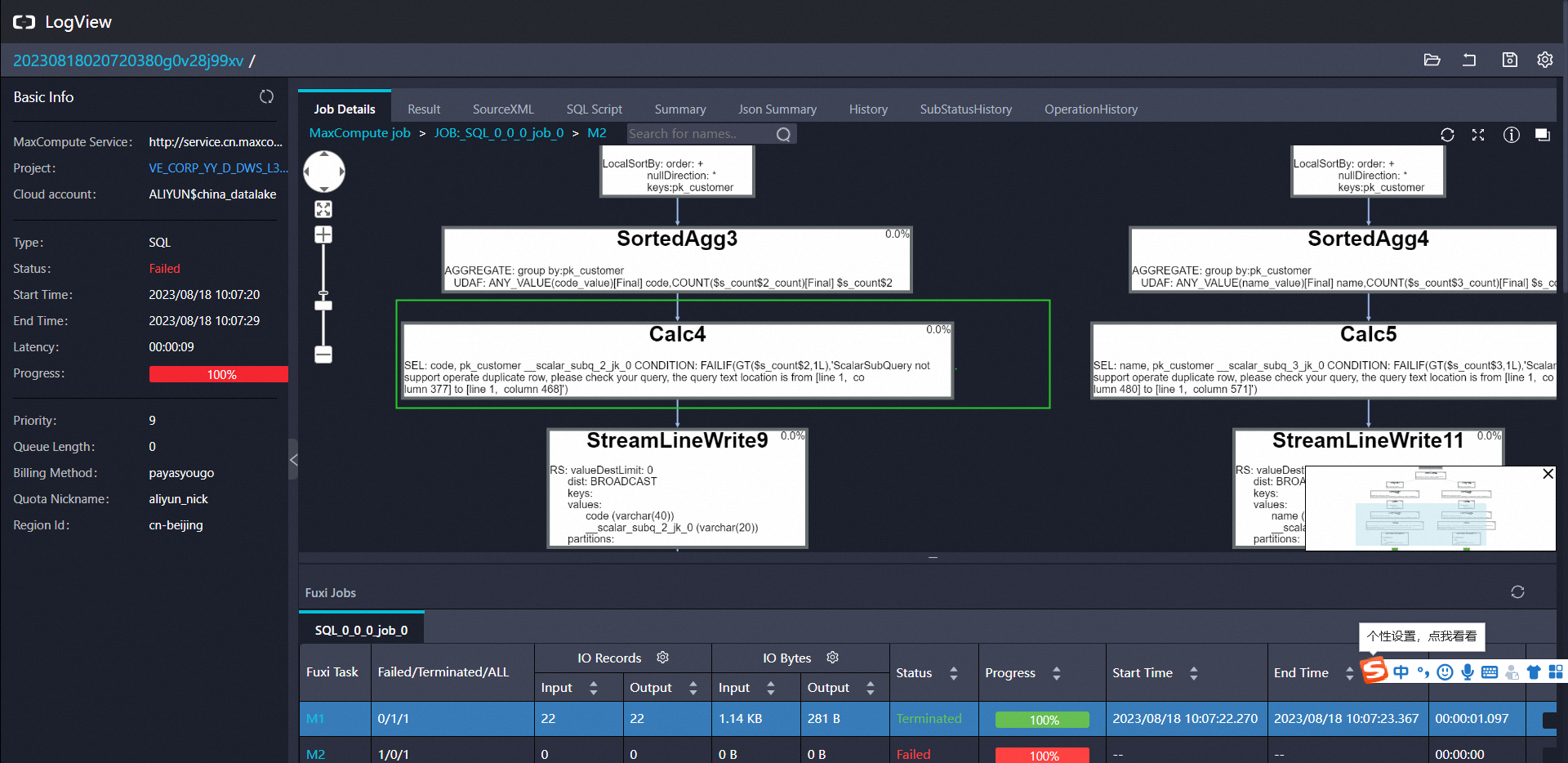The image size is (1568, 763).
Task: Zoom out with the minus button
Action: [323, 355]
